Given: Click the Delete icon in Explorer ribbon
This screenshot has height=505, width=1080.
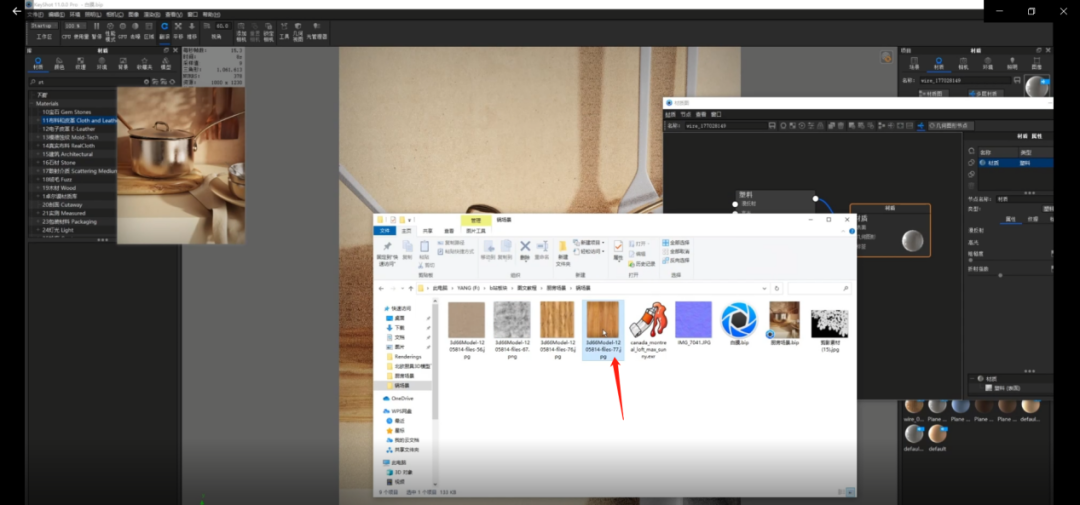Looking at the screenshot, I should pyautogui.click(x=525, y=249).
